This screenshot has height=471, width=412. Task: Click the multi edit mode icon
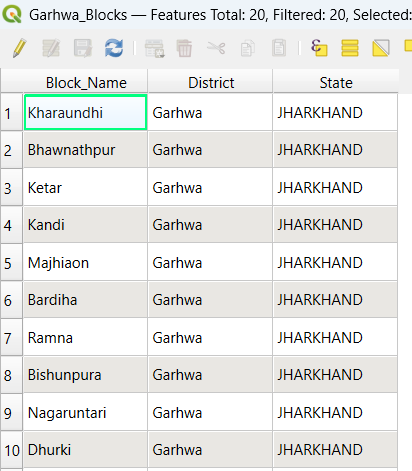pos(51,48)
